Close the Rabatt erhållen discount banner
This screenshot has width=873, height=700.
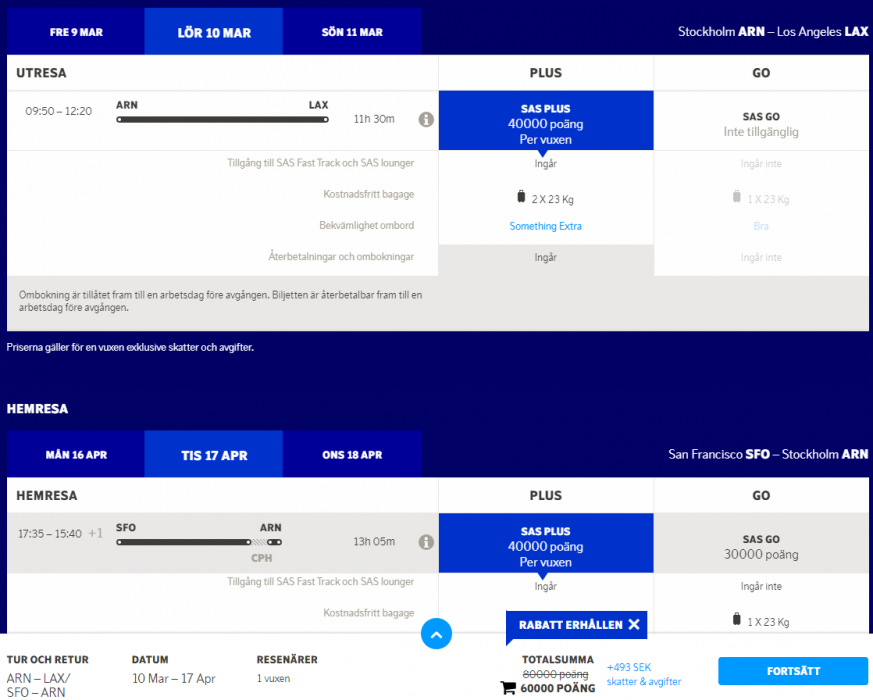[x=634, y=625]
